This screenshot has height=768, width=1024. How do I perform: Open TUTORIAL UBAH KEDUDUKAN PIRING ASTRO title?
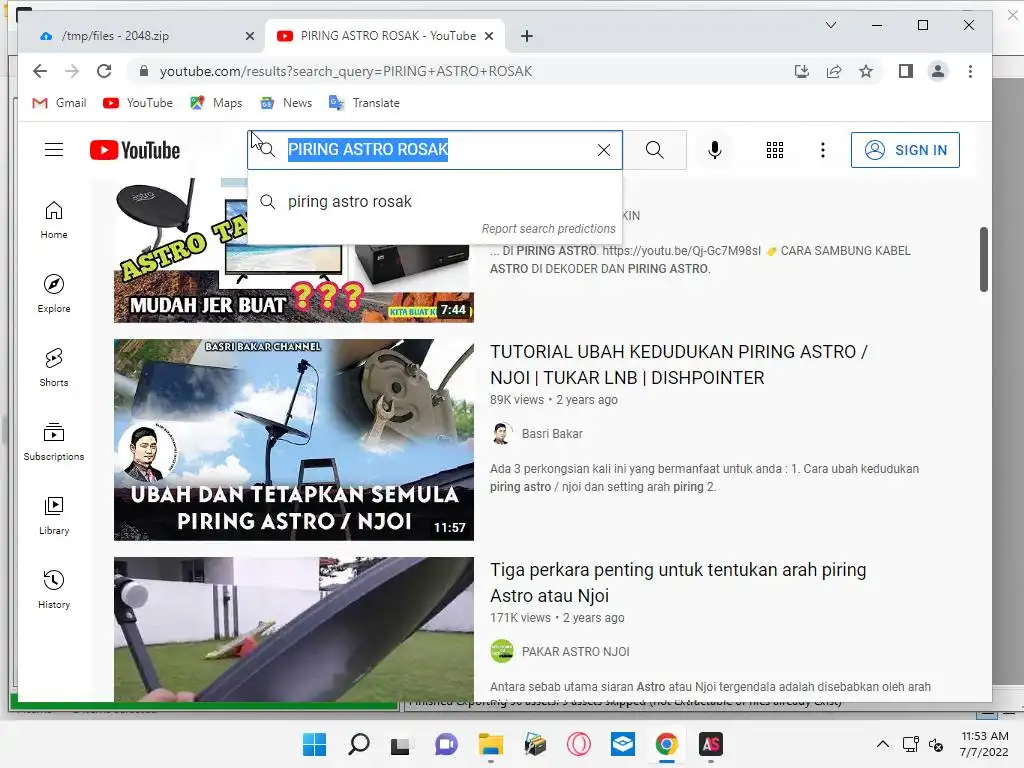tap(679, 365)
